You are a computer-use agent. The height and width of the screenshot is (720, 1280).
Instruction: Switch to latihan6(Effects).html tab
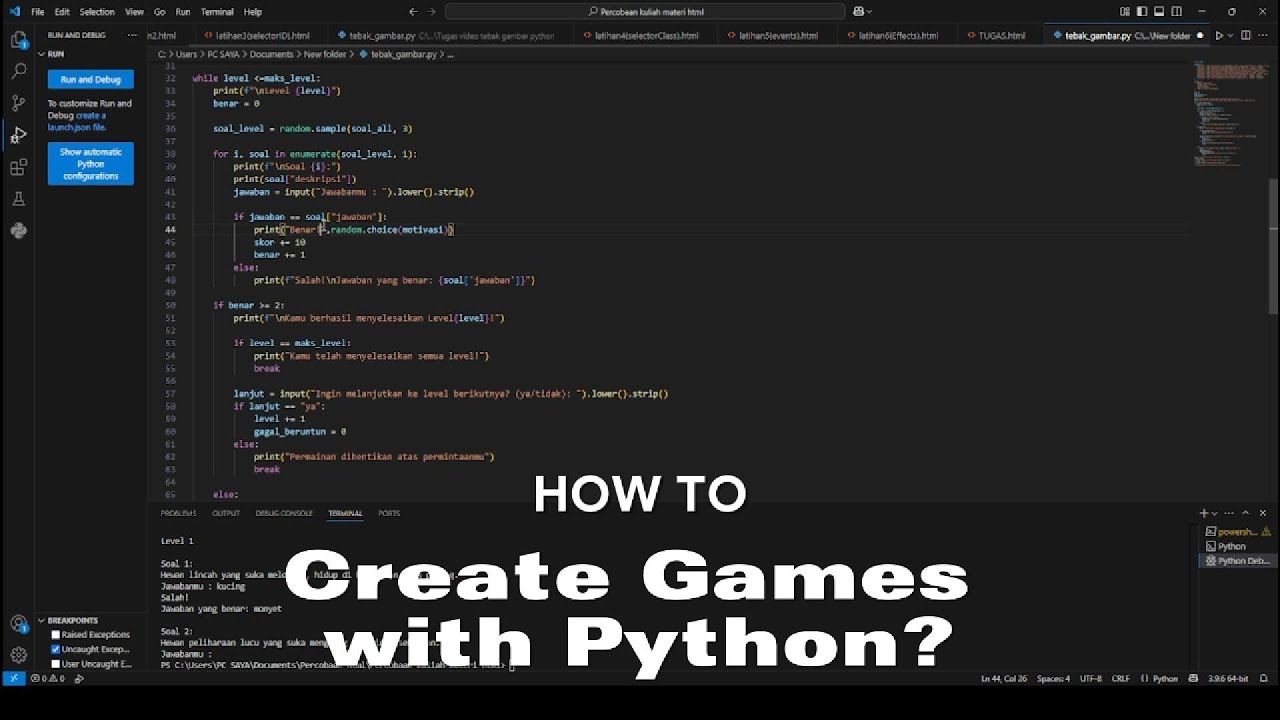pyautogui.click(x=892, y=35)
